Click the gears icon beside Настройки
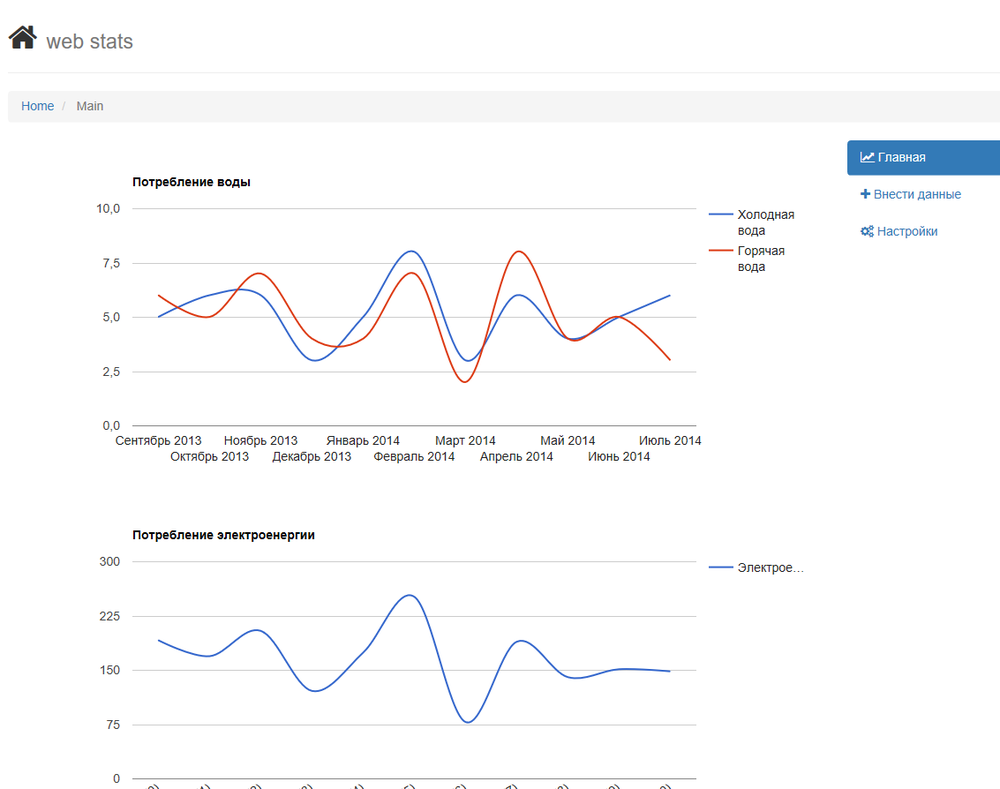 (867, 231)
